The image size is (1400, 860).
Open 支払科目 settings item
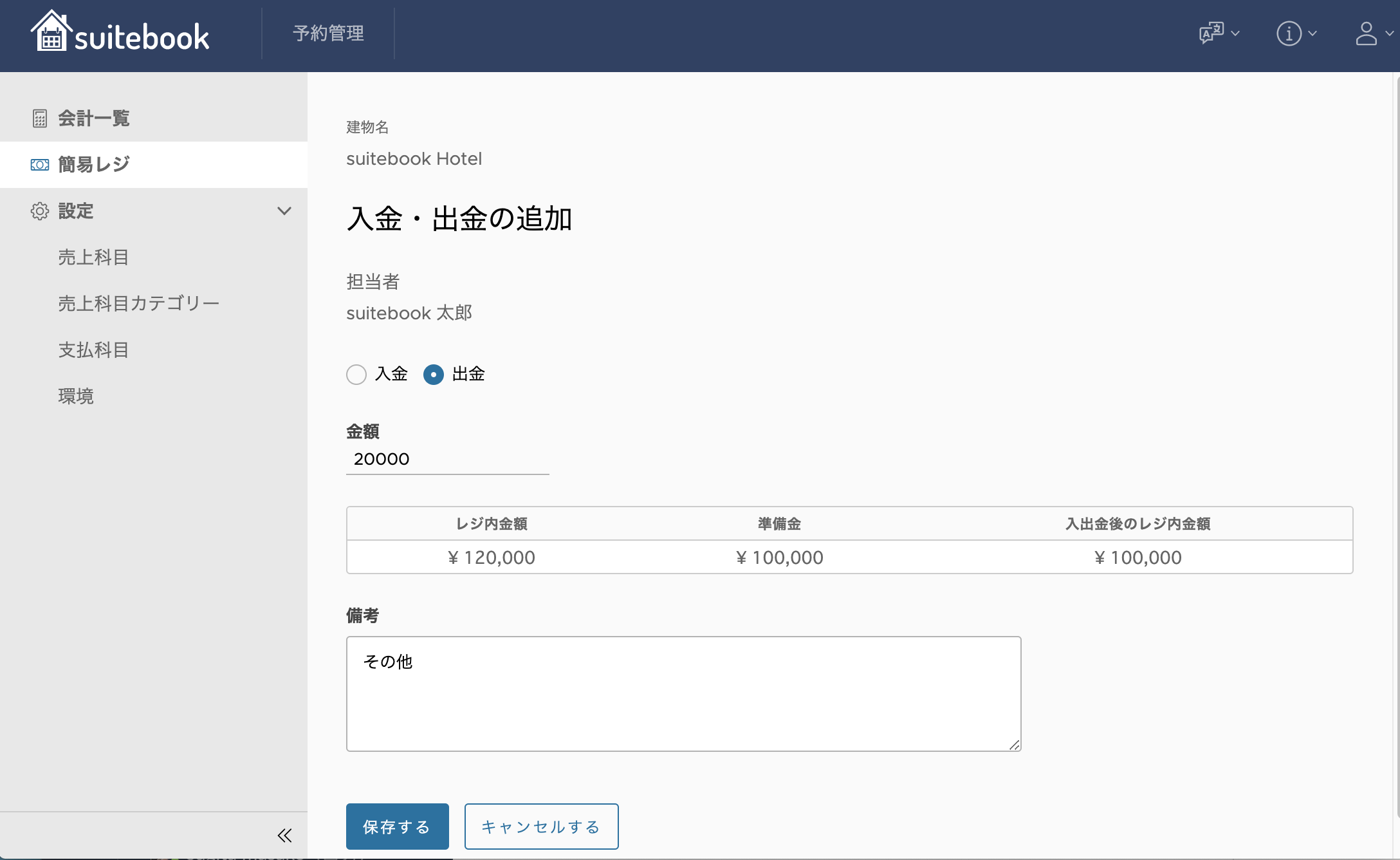[x=93, y=350]
